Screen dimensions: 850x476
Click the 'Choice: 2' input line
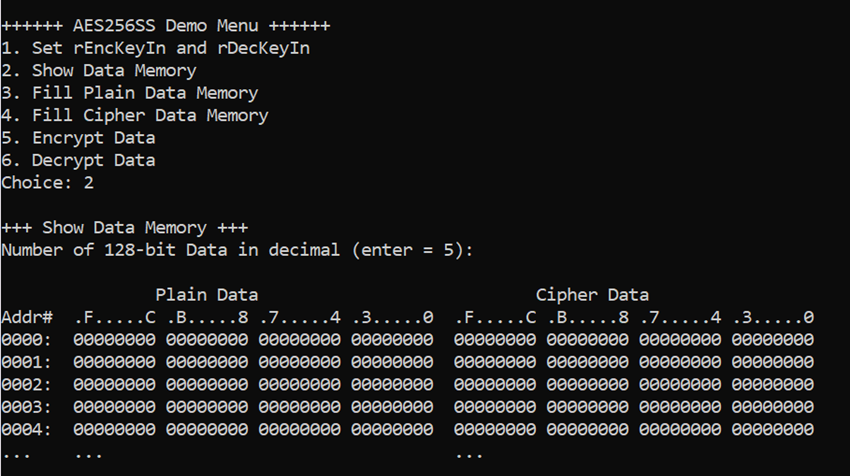(47, 183)
